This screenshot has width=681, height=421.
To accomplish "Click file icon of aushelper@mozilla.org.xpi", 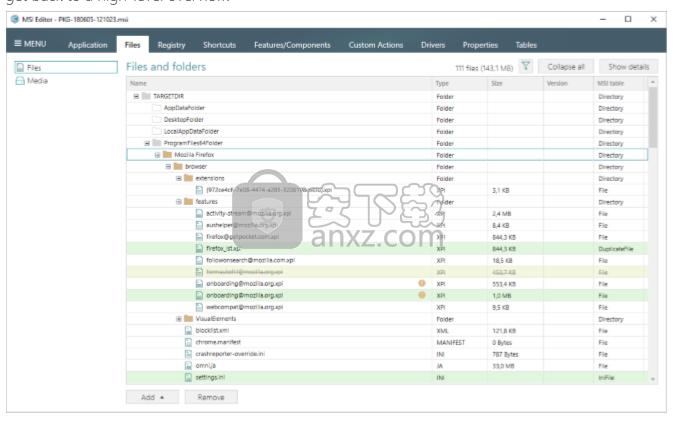I will 199,225.
